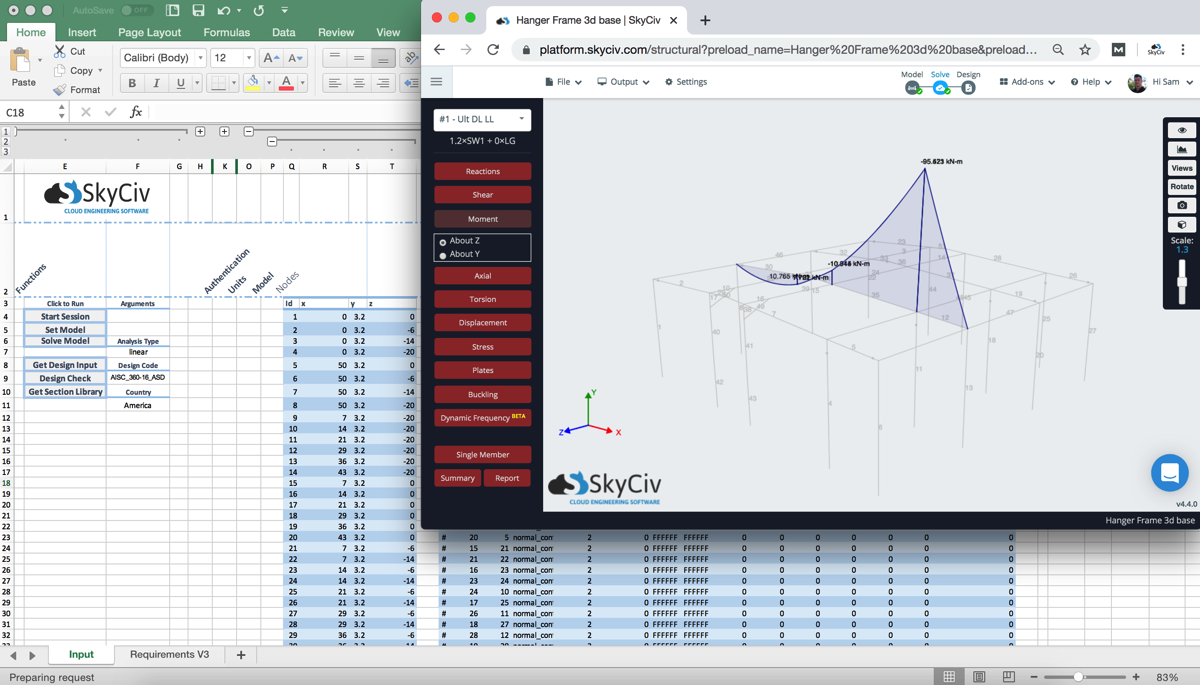This screenshot has height=685, width=1200.
Task: Expand the Add-ons dropdown menu
Action: 1027,82
